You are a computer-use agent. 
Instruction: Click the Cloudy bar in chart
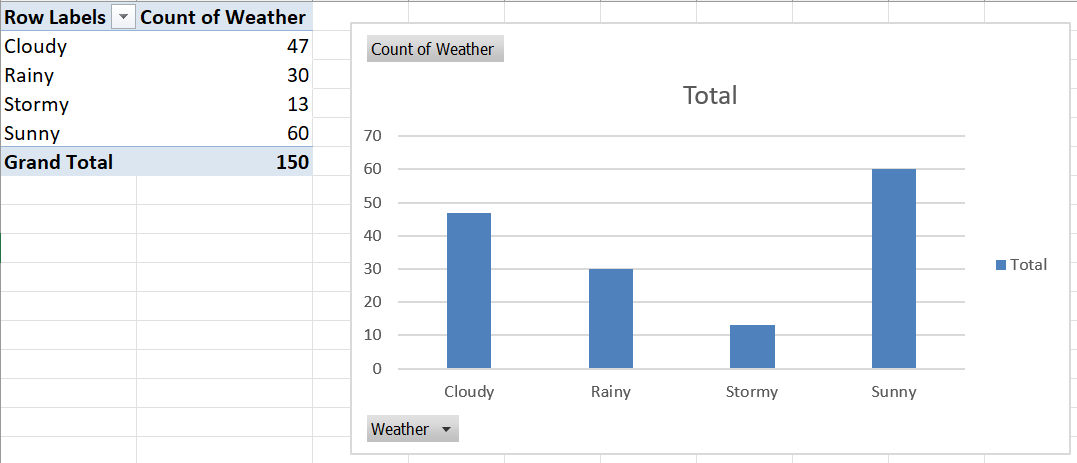point(468,290)
